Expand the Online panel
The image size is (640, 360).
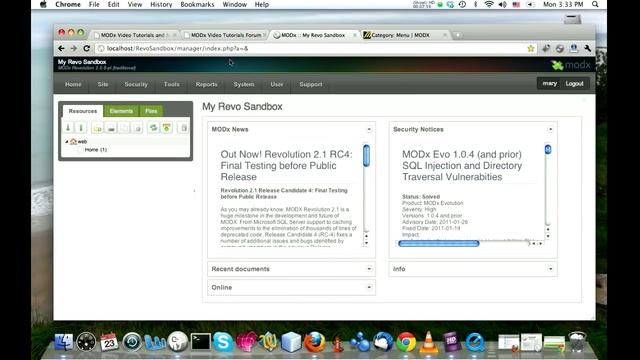click(369, 287)
